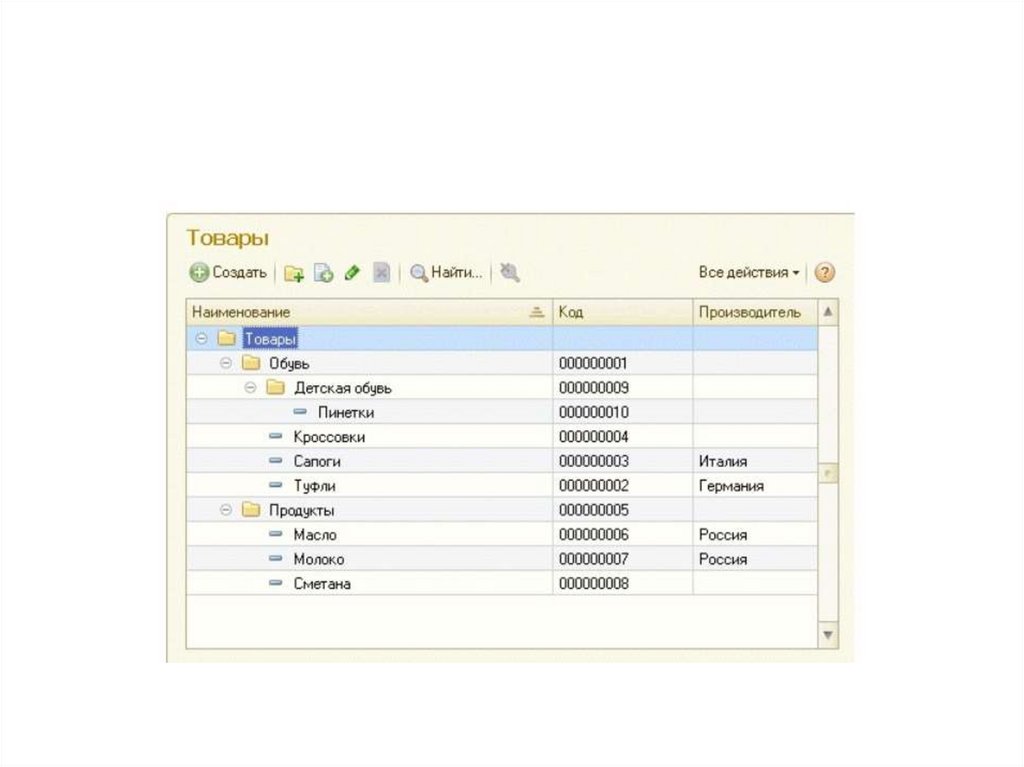Click the mark for deletion icon

(381, 272)
